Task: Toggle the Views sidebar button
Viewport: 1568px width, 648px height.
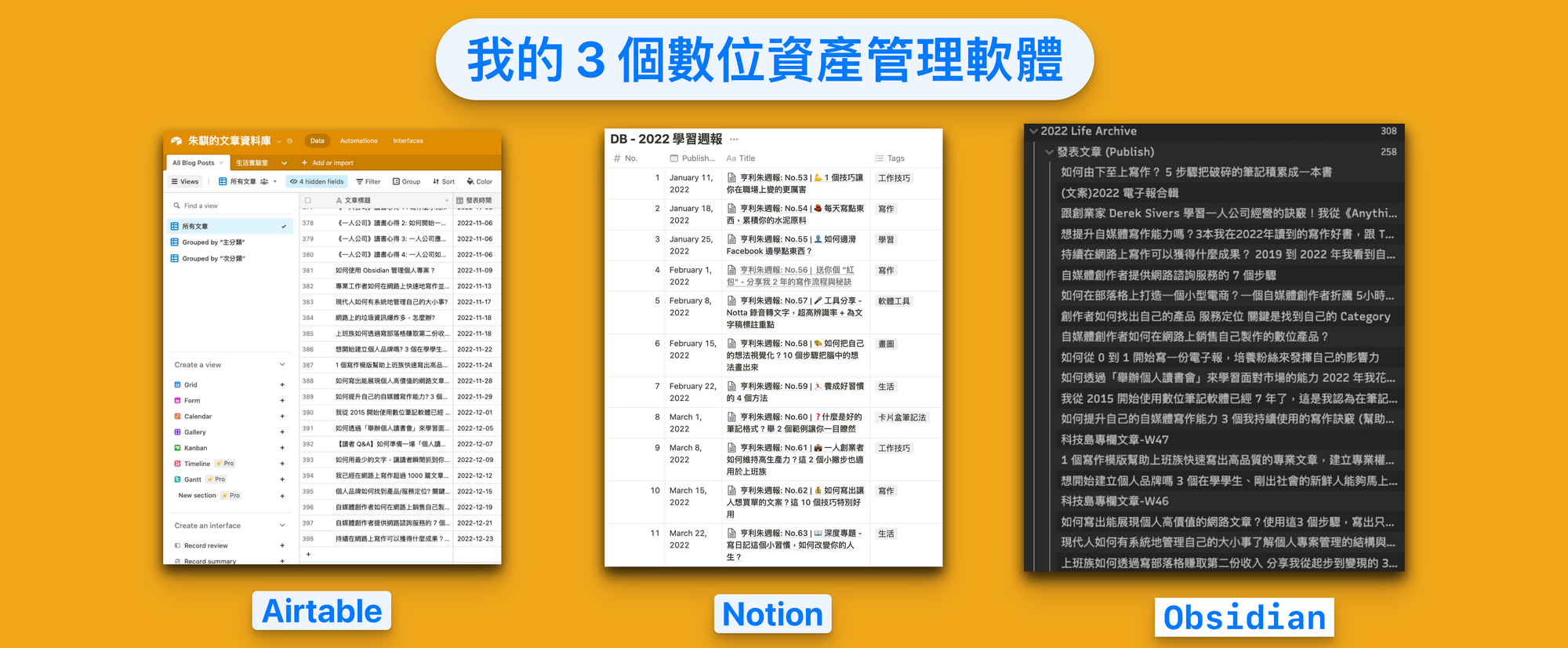Action: tap(185, 181)
